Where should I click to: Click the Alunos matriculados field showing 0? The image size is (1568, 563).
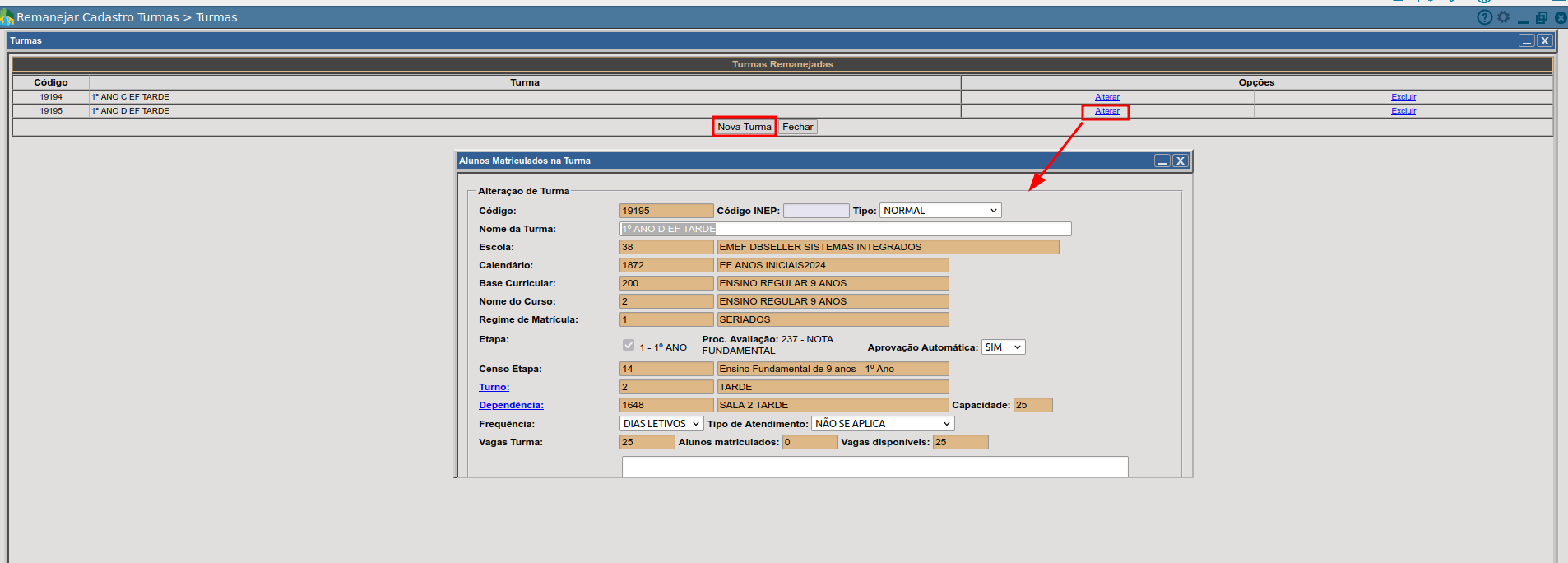(810, 442)
